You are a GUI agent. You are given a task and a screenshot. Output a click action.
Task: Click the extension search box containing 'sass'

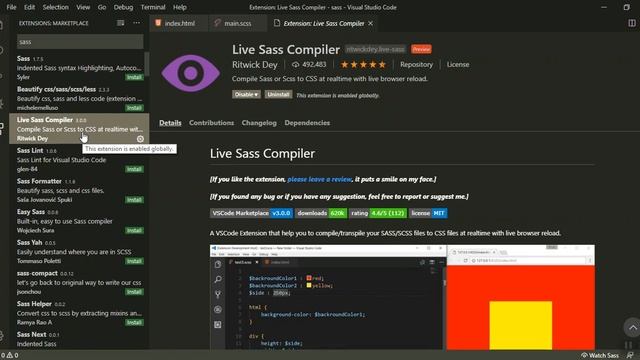pyautogui.click(x=80, y=42)
